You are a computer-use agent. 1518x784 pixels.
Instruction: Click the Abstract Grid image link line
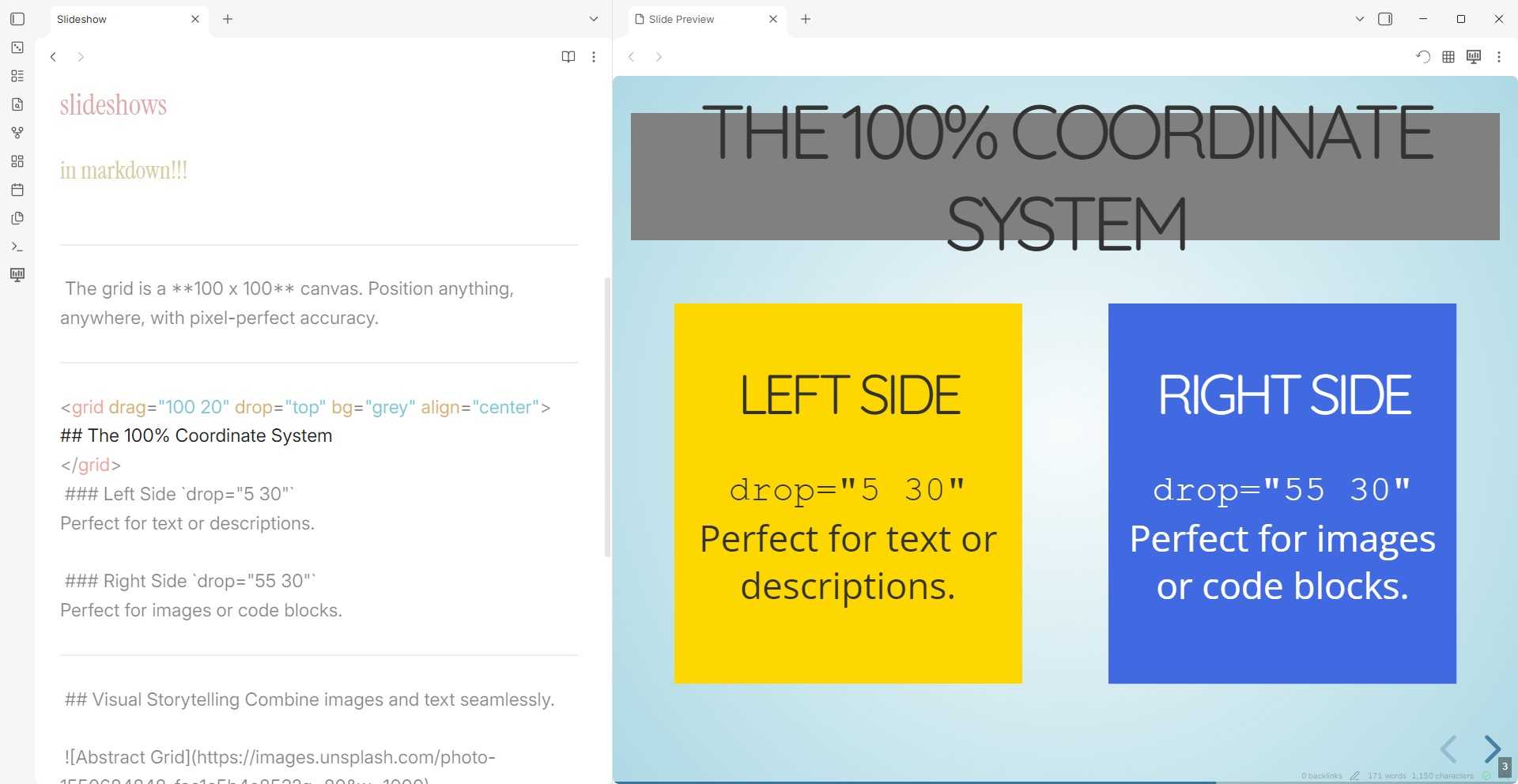pos(279,757)
